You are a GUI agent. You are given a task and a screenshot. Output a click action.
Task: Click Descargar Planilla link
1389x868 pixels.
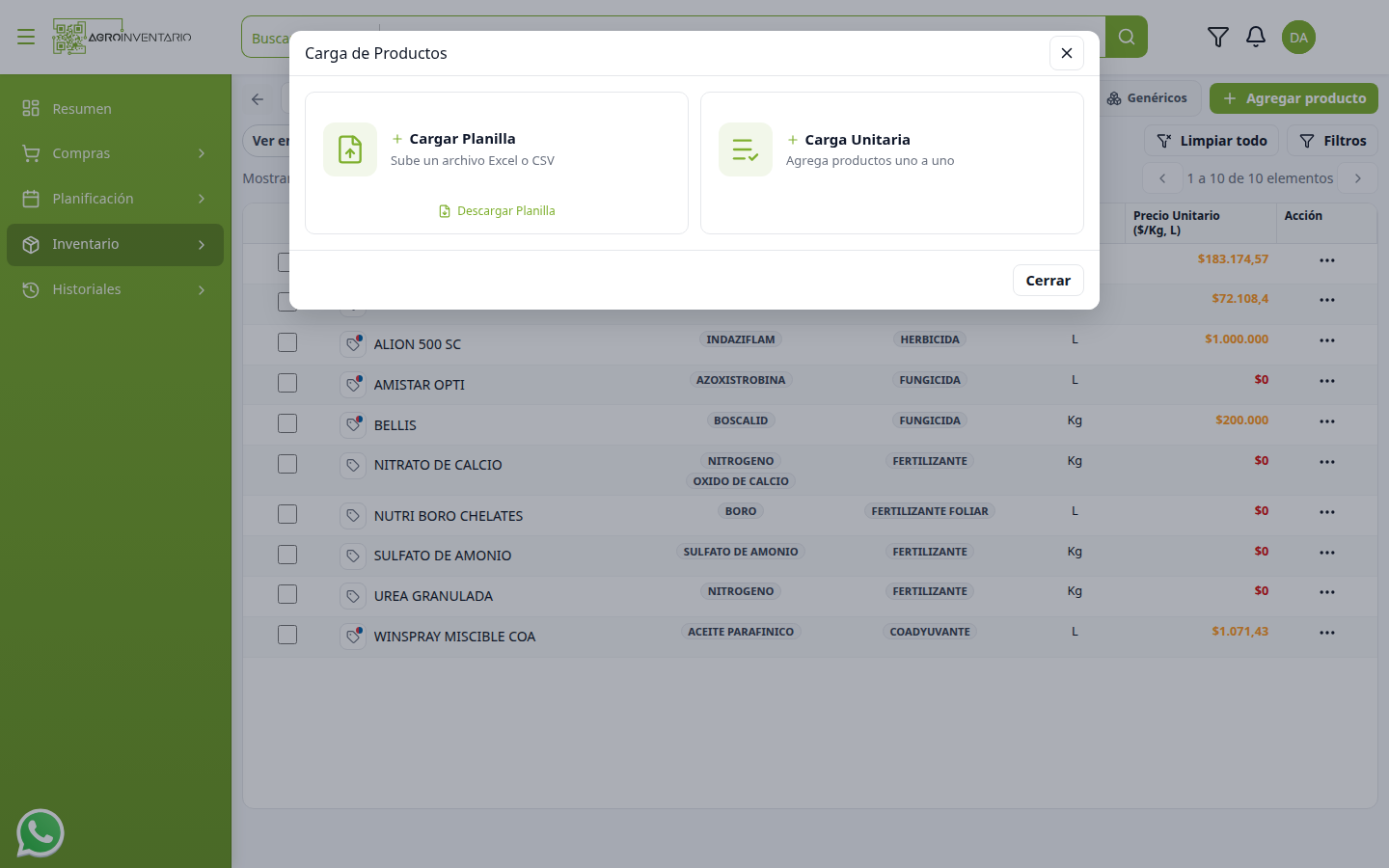497,211
